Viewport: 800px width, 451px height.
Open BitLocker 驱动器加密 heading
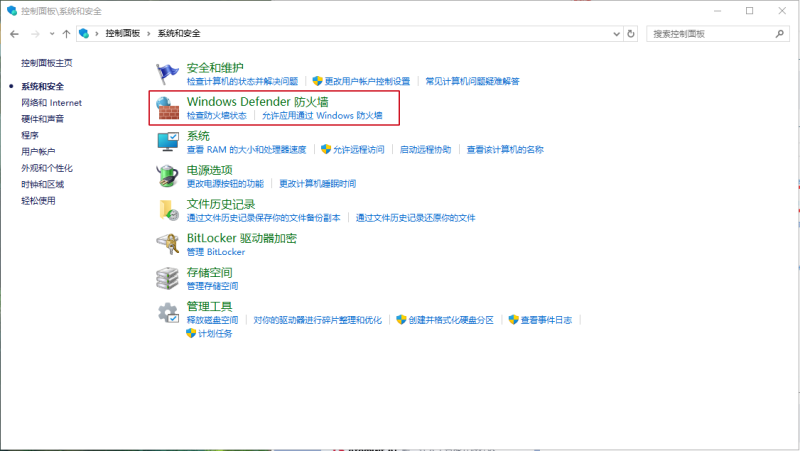click(241, 238)
